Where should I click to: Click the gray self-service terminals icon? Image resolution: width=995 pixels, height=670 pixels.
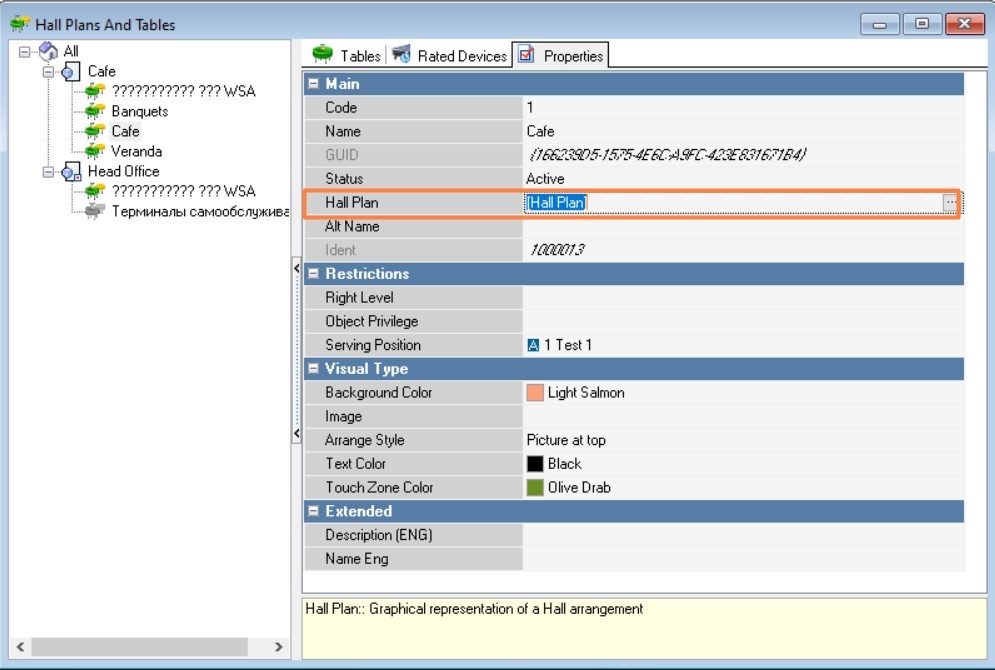[95, 211]
